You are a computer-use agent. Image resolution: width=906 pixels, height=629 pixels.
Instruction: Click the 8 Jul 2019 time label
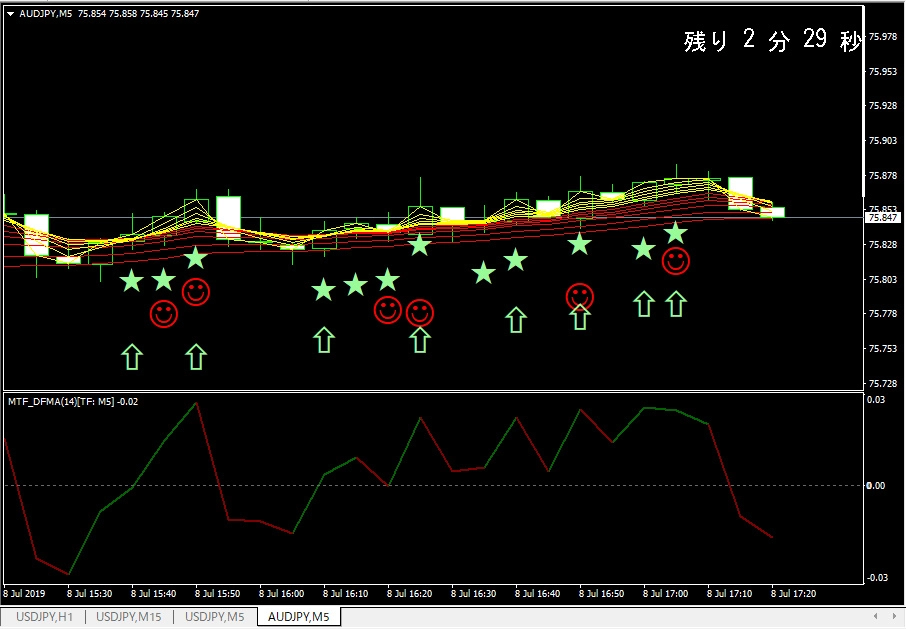(x=24, y=593)
